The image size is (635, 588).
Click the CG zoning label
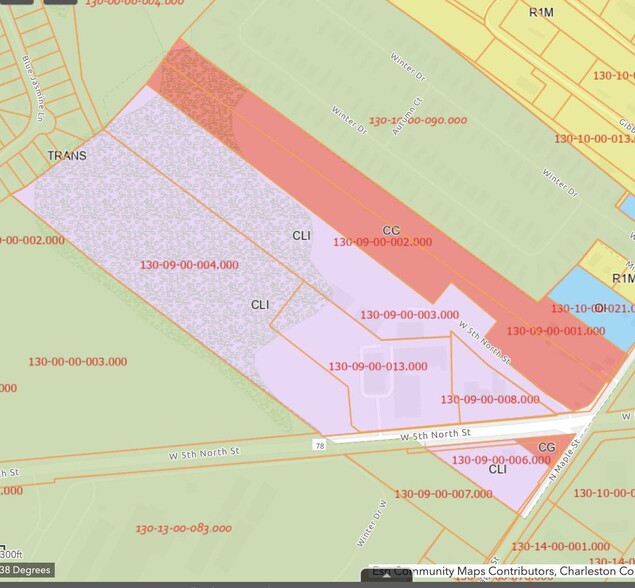point(547,447)
